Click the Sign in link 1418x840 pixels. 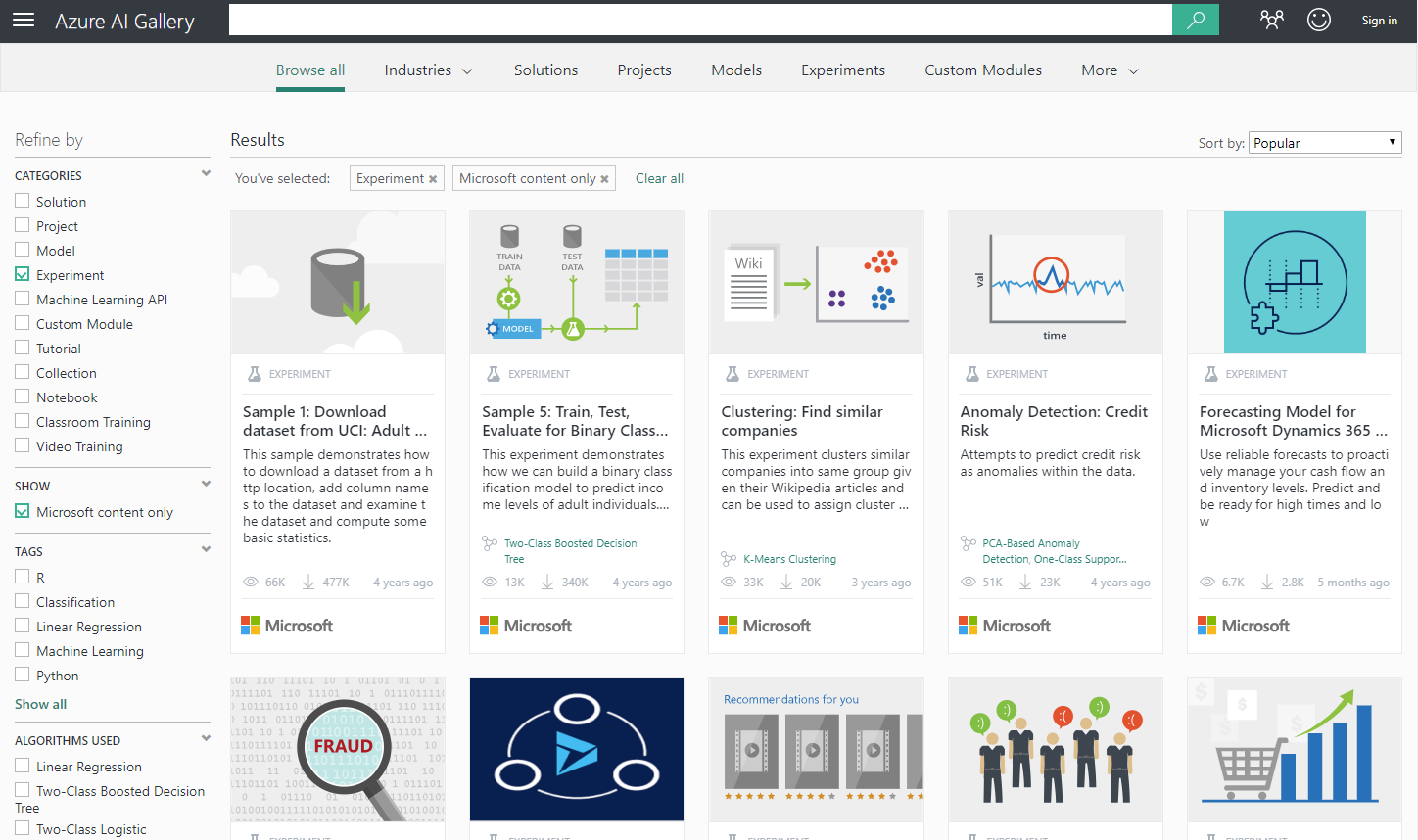point(1379,21)
